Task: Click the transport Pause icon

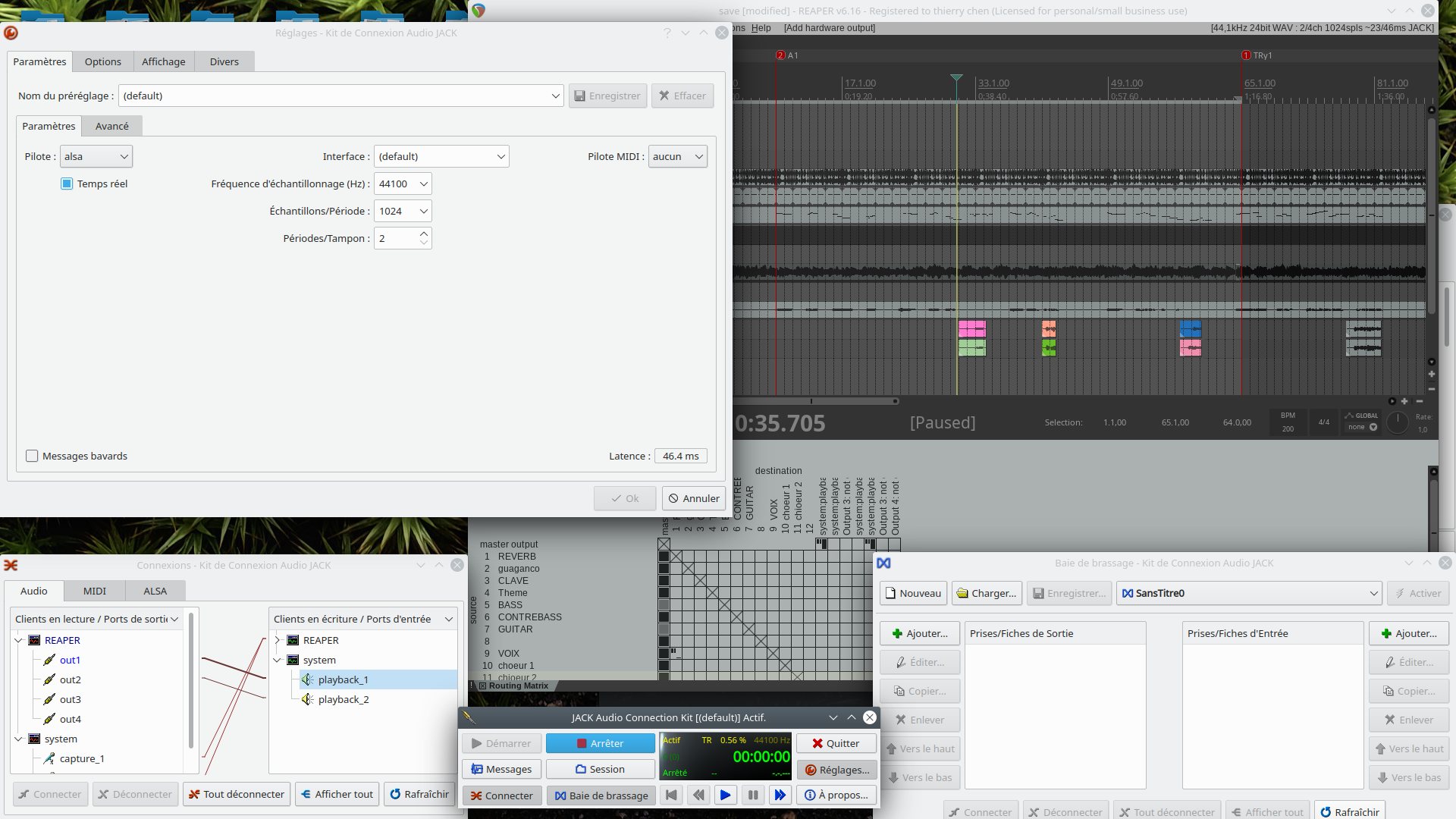Action: pyautogui.click(x=752, y=795)
